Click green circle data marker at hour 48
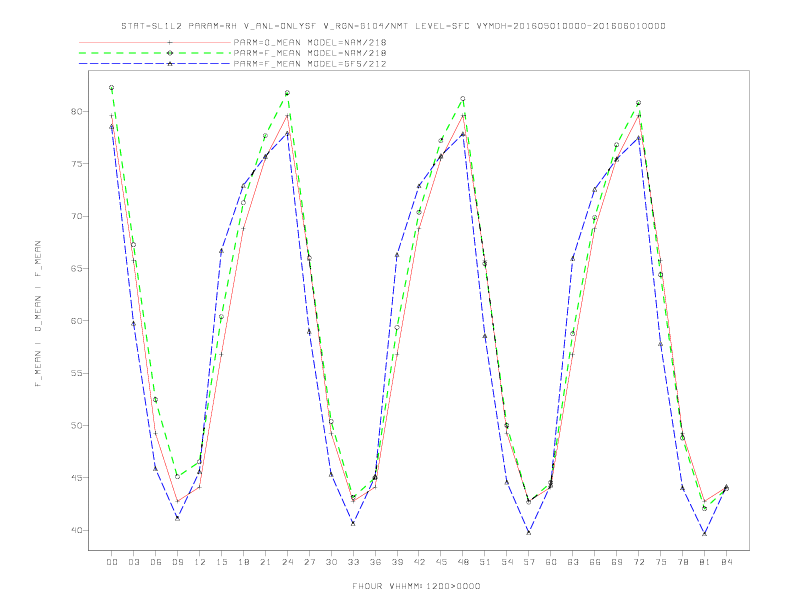This screenshot has width=792, height=612. [463, 98]
